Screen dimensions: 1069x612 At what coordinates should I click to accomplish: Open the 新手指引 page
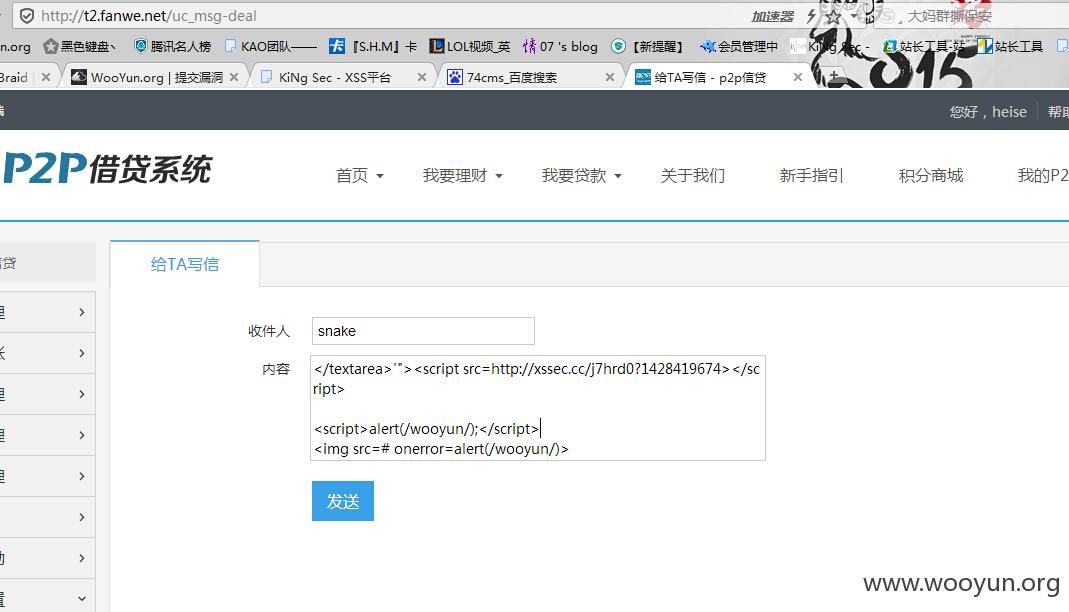tap(811, 175)
